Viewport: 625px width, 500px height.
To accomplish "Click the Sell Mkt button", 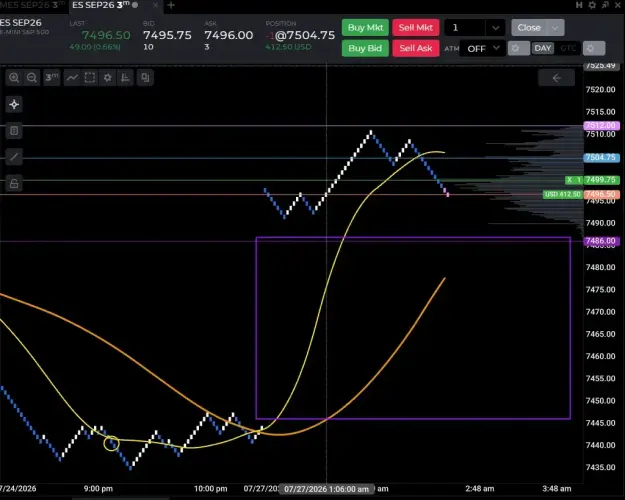I will pos(416,28).
